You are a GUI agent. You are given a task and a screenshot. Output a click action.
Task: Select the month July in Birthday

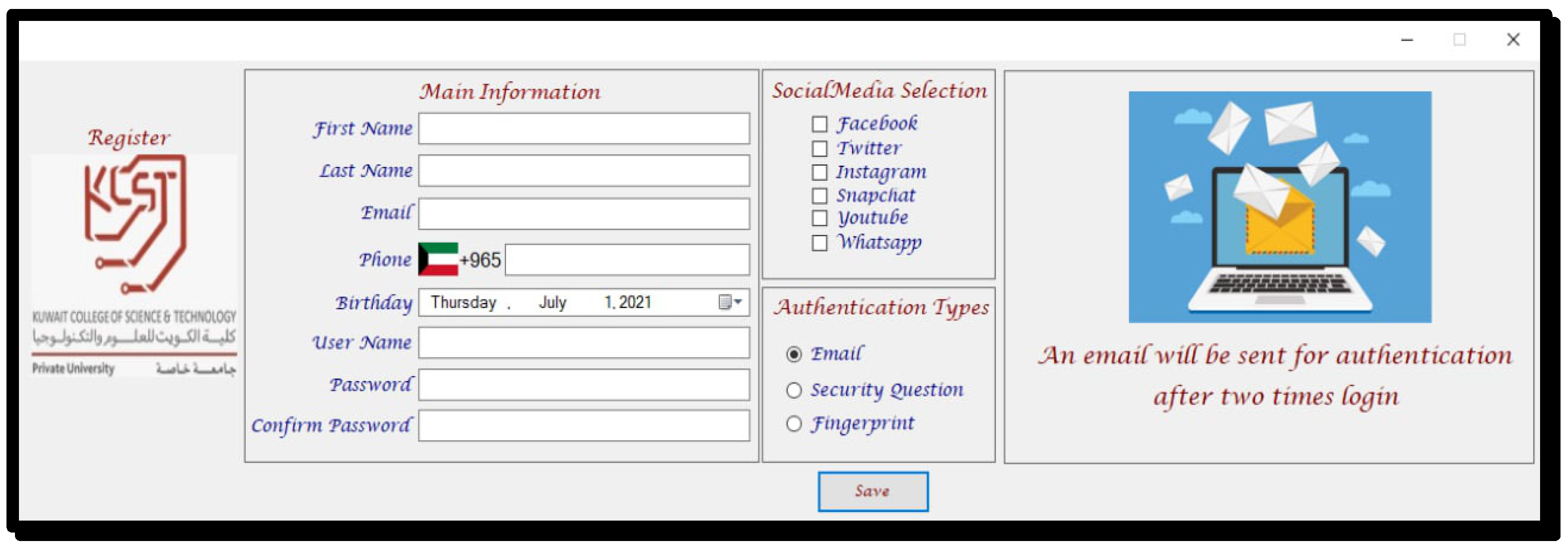[552, 302]
